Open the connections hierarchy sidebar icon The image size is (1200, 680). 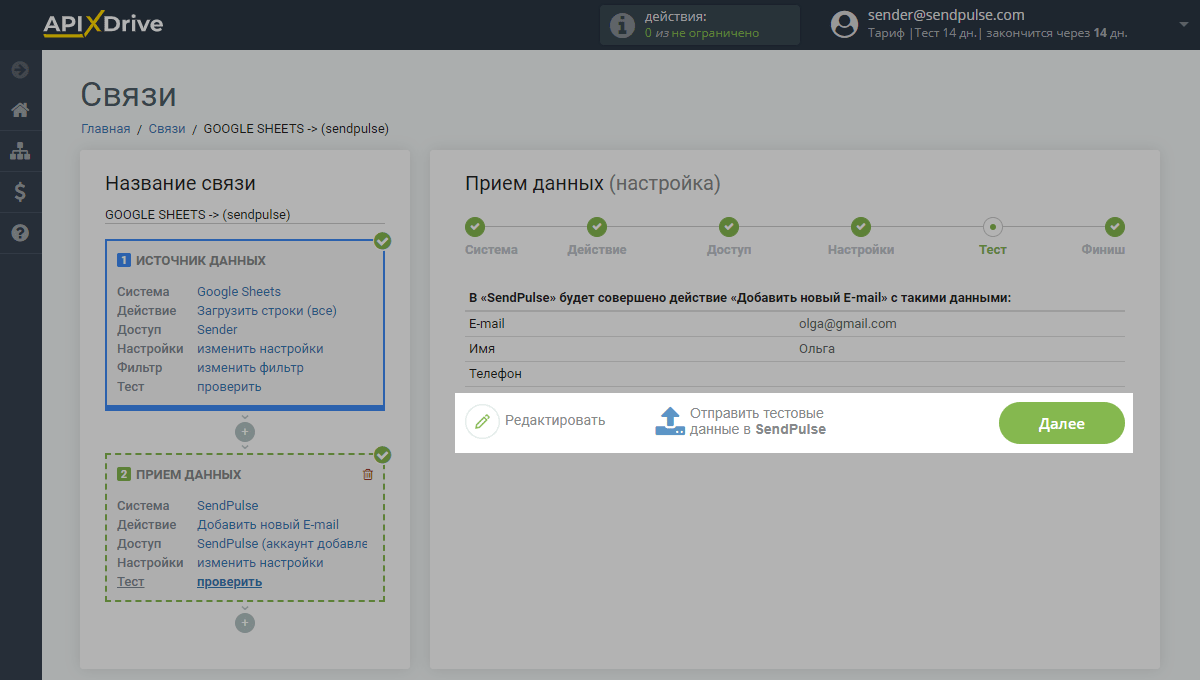(x=20, y=151)
